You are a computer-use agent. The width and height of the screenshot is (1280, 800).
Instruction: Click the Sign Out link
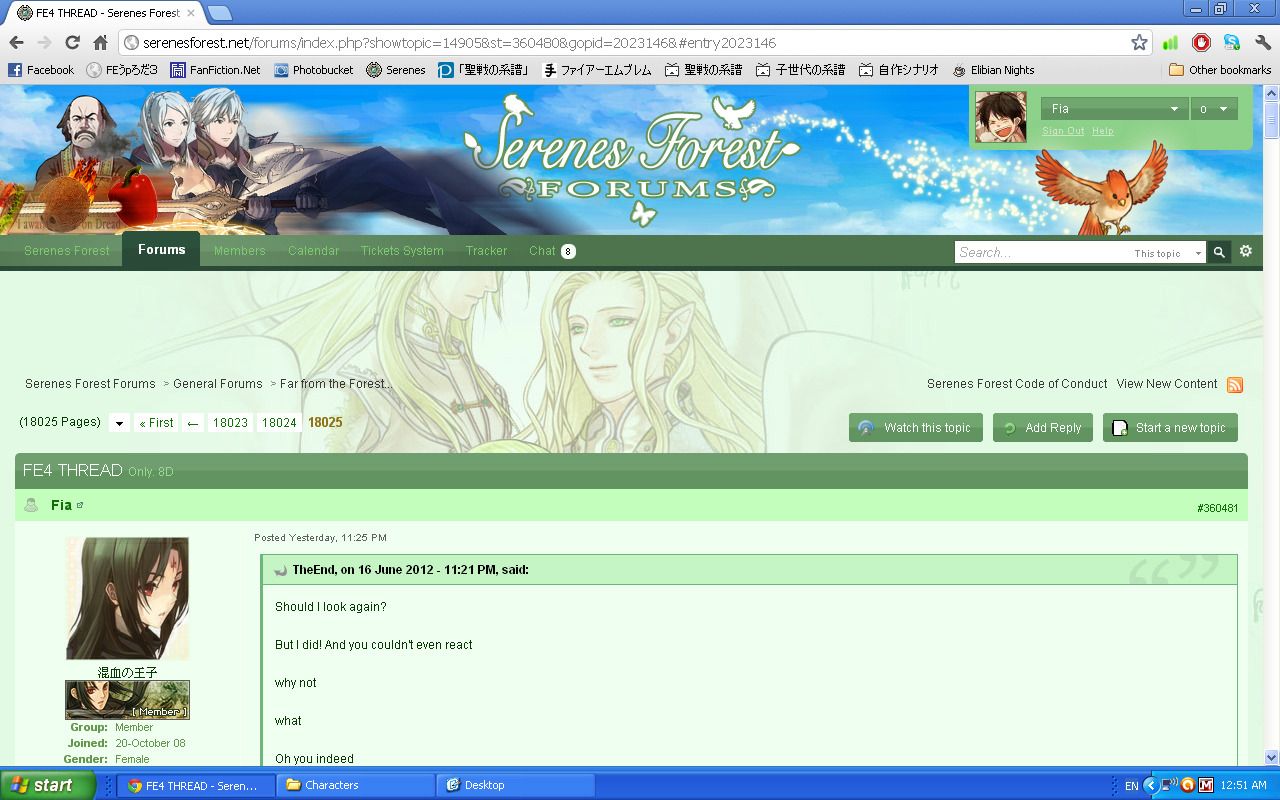pyautogui.click(x=1062, y=131)
